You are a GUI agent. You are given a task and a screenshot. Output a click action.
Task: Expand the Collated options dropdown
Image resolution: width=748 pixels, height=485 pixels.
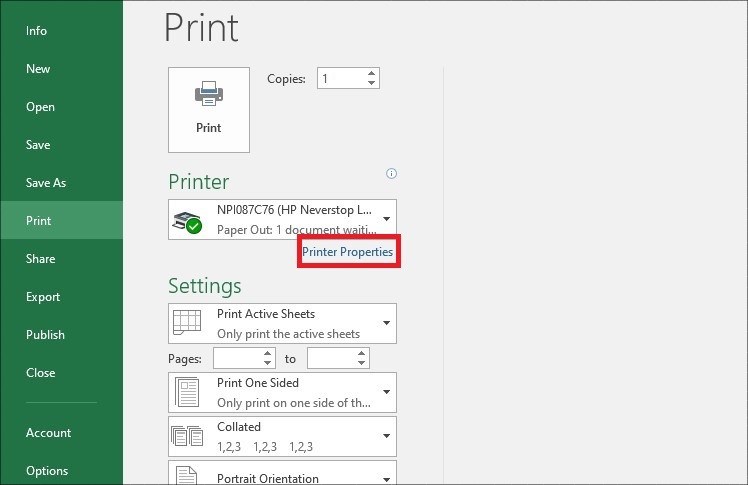tap(386, 436)
